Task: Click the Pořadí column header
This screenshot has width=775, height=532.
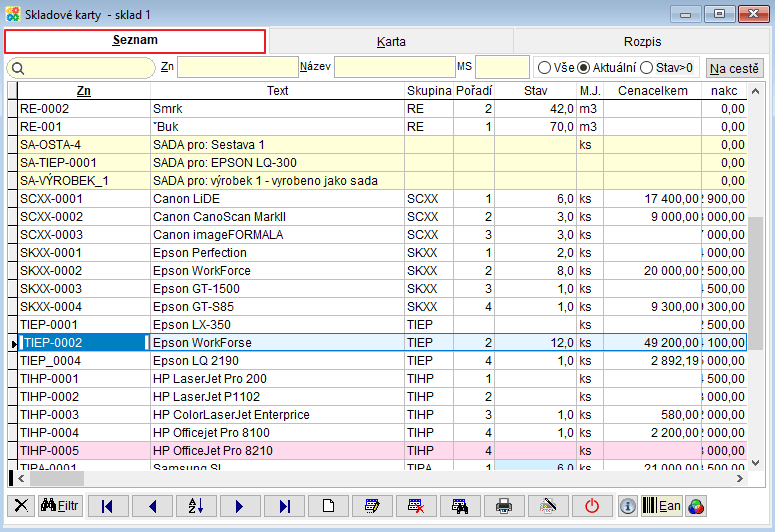Action: (x=474, y=90)
